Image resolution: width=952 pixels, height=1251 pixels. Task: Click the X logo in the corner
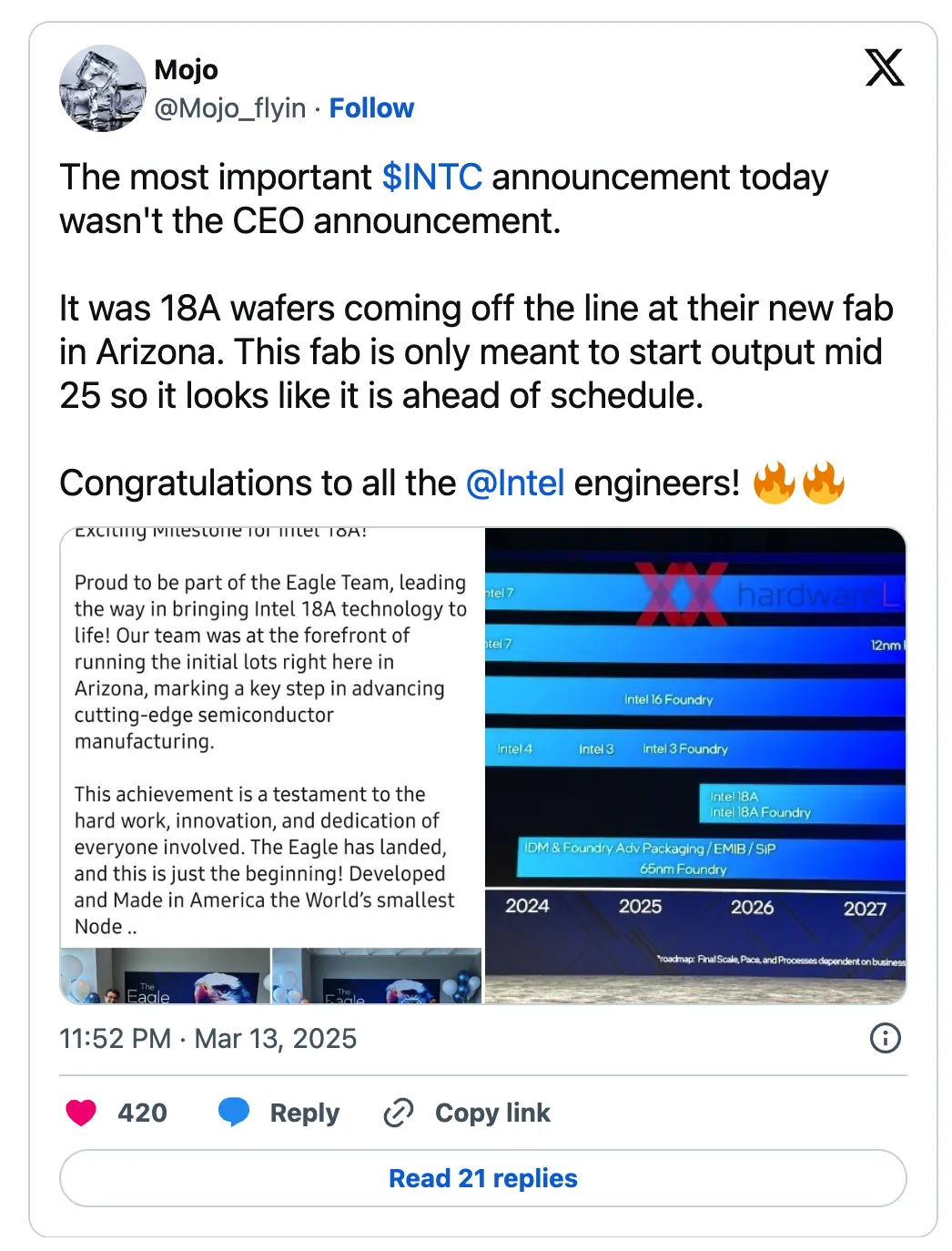[x=886, y=69]
